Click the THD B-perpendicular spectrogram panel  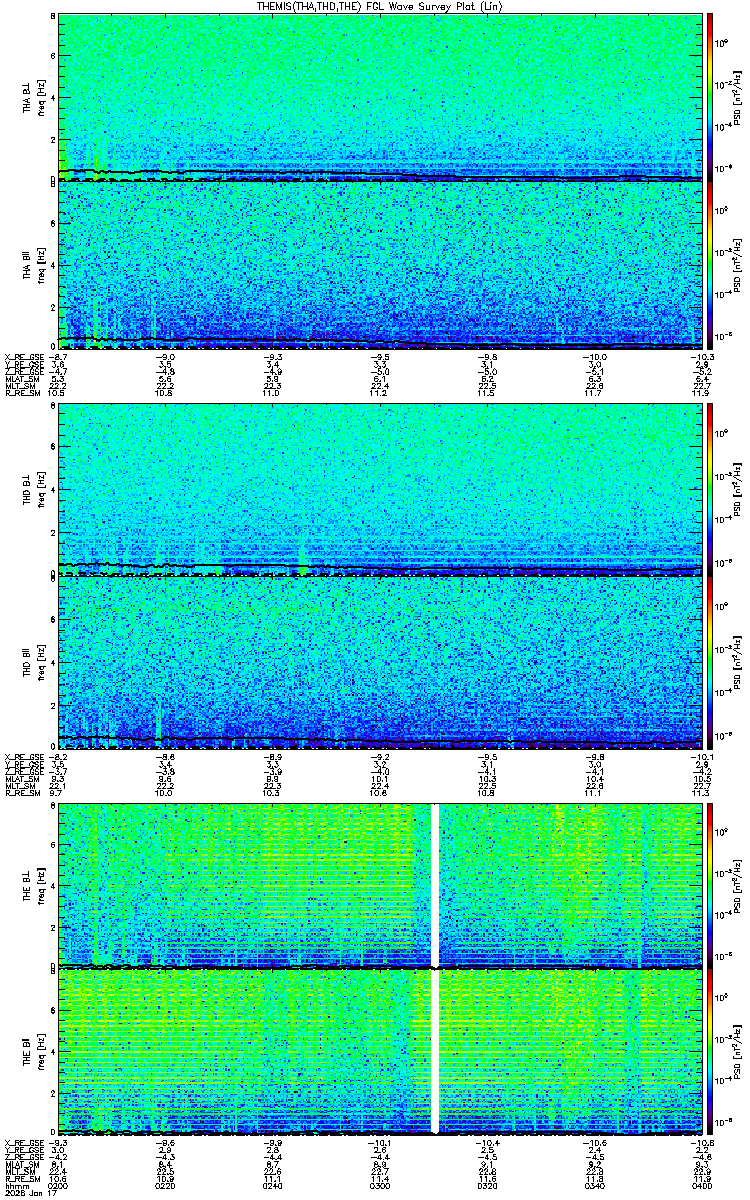click(380, 488)
